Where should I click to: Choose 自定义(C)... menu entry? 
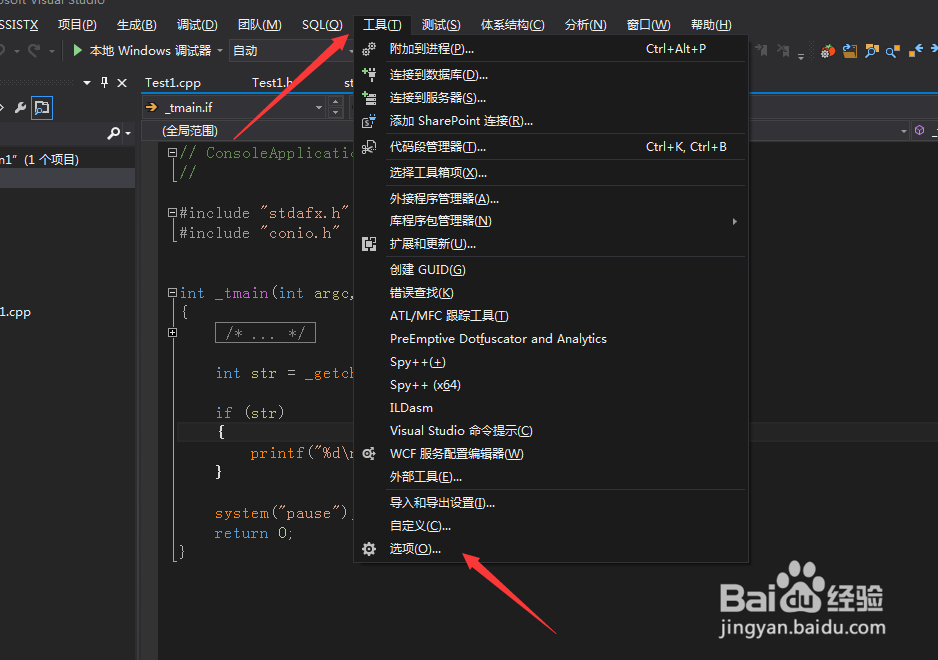point(551,526)
